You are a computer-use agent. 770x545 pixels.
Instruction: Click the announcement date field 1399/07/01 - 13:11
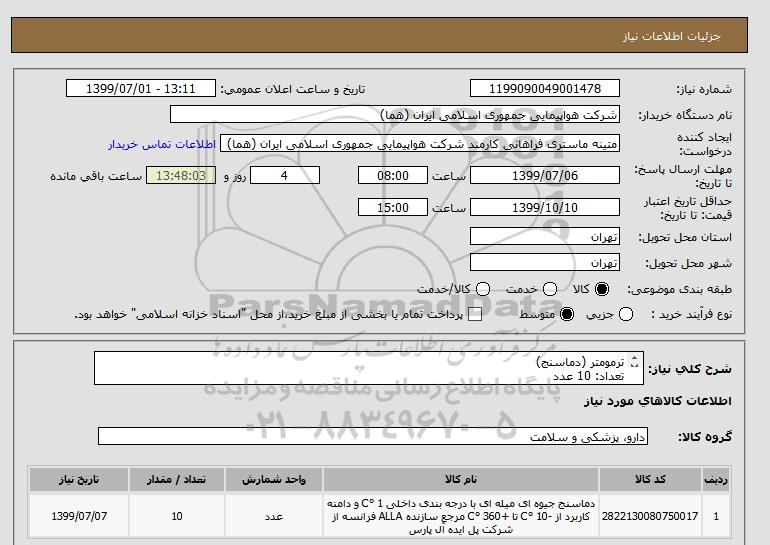[x=140, y=88]
